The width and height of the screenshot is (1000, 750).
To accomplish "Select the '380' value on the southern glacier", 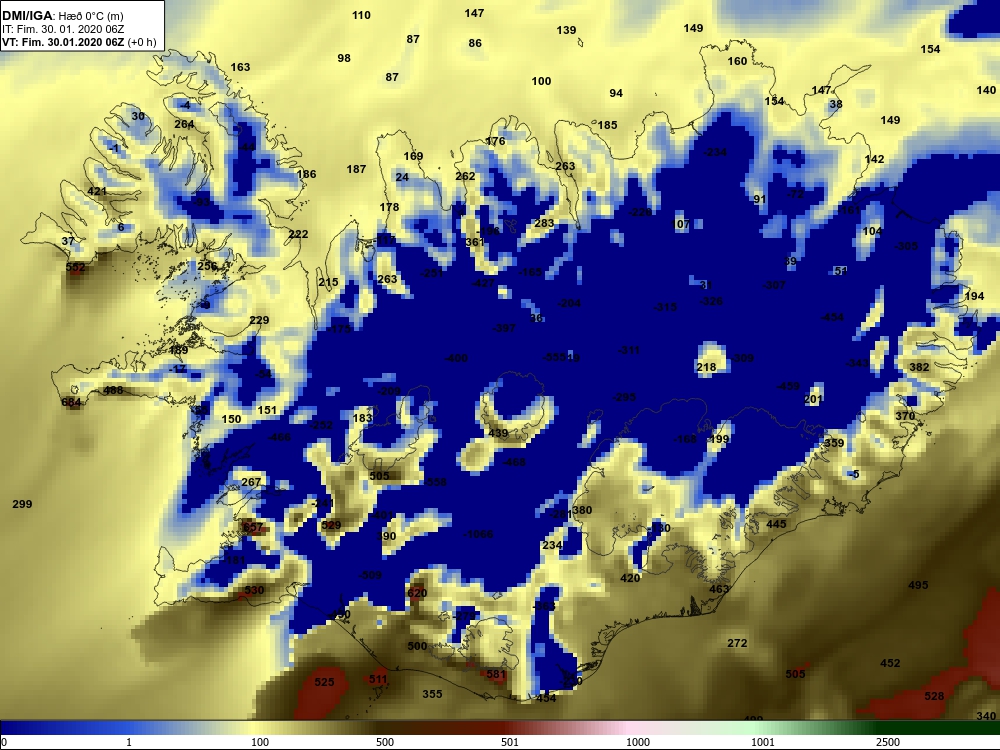I will (x=582, y=510).
